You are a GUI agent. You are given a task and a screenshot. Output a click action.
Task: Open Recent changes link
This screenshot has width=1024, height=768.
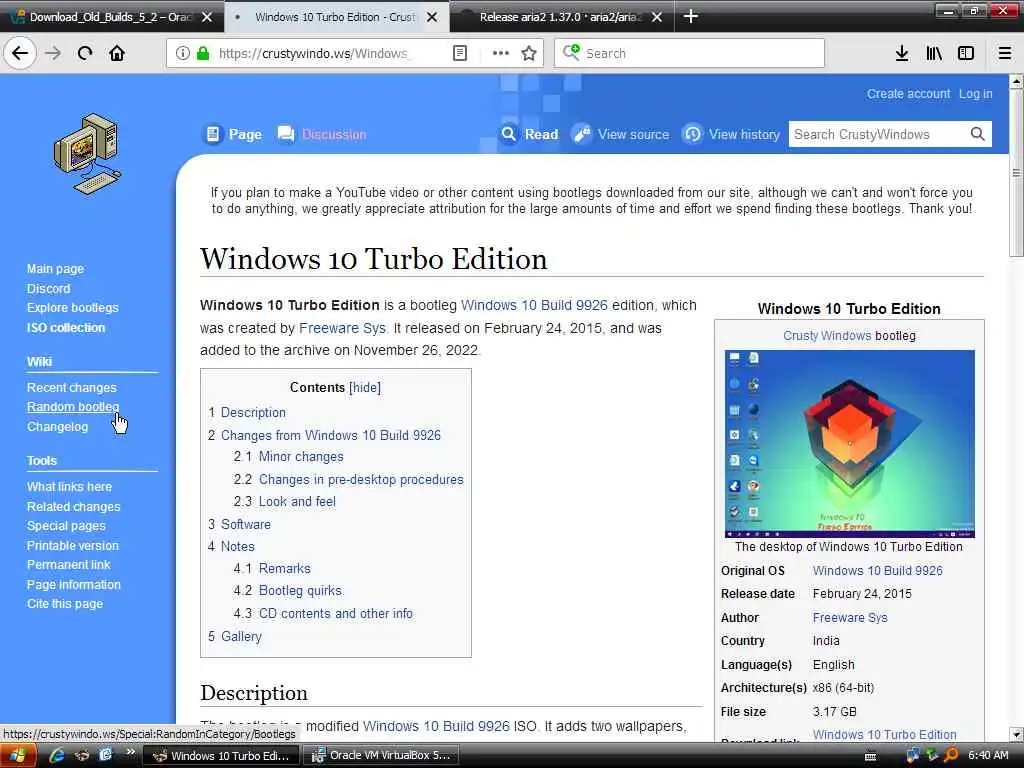71,387
